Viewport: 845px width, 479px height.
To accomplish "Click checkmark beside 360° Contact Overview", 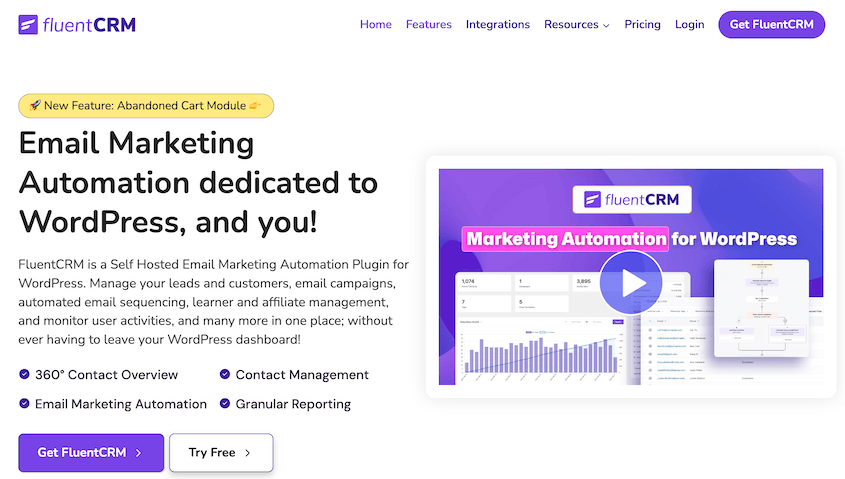I will 24,374.
